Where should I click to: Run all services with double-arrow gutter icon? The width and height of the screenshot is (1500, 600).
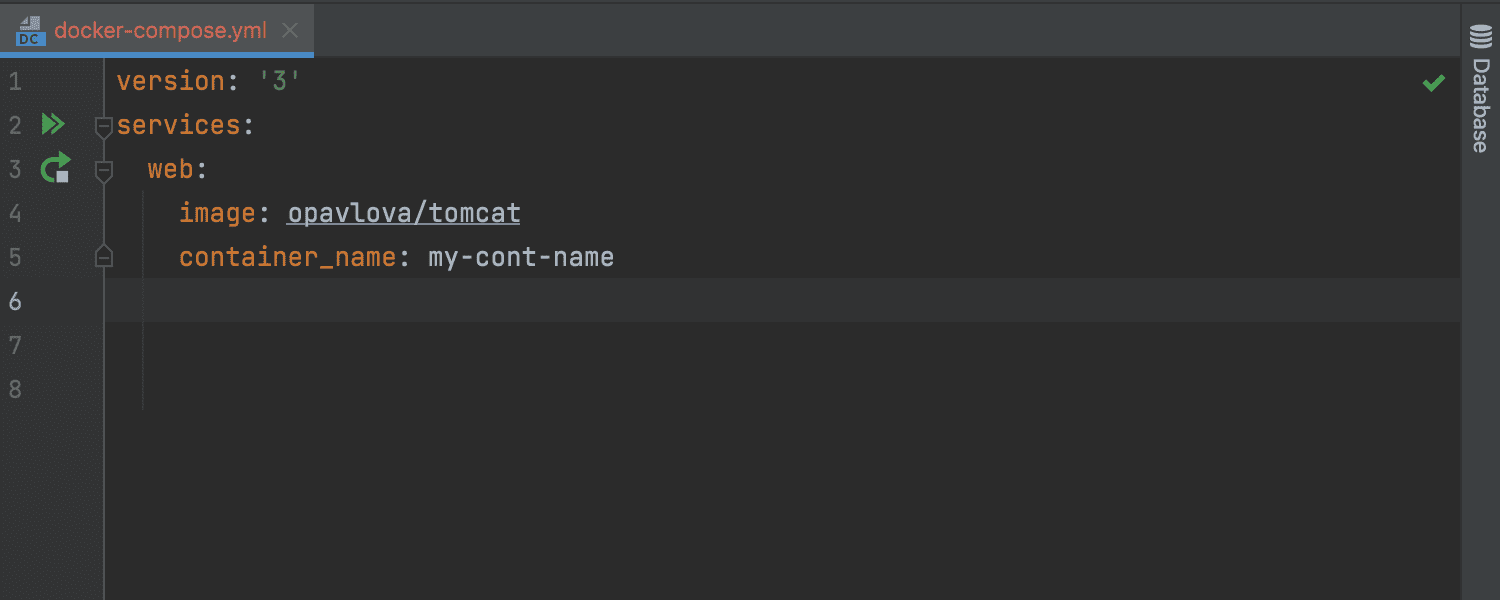pyautogui.click(x=53, y=125)
